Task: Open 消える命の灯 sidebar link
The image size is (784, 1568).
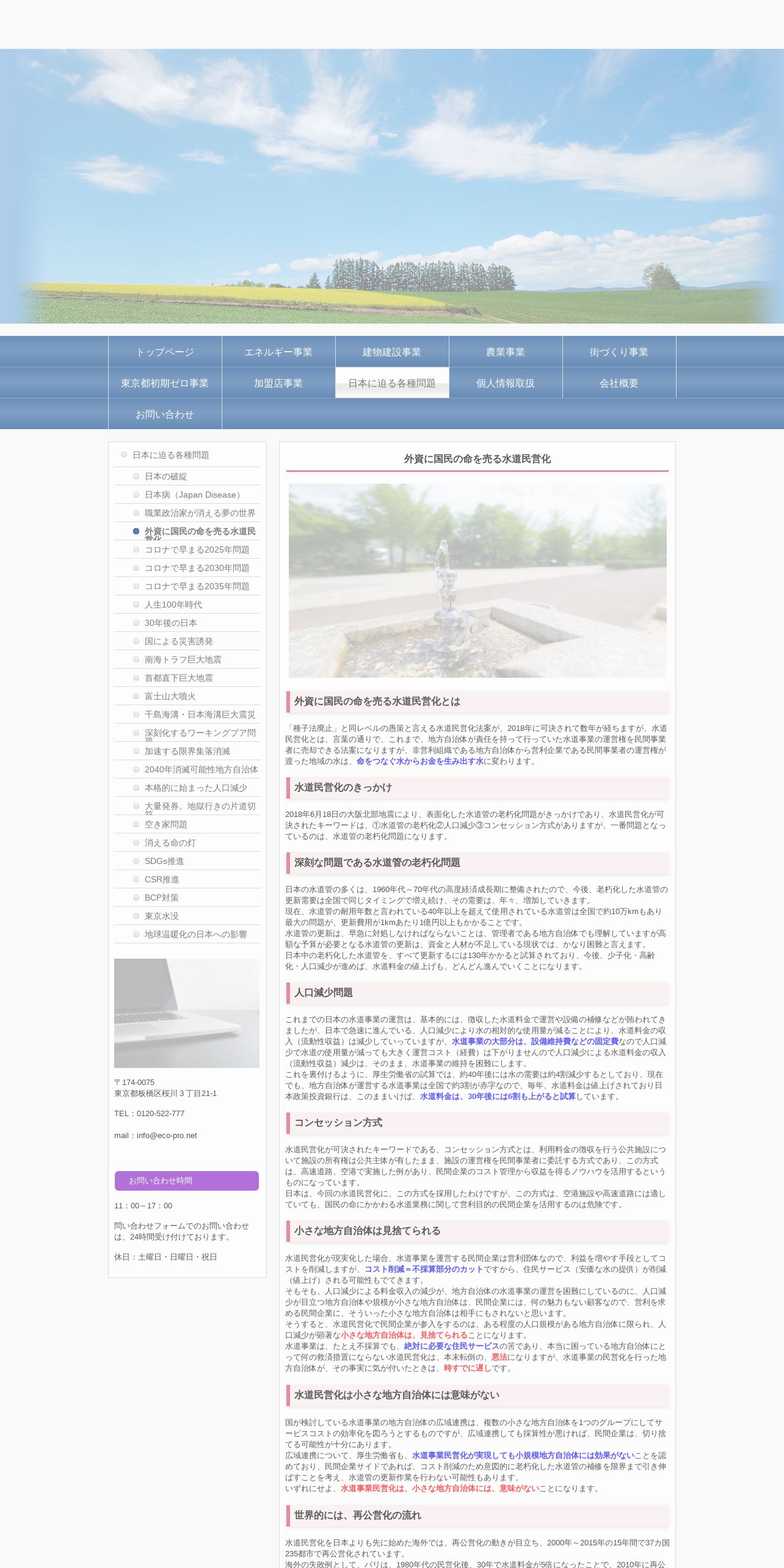Action: click(x=187, y=843)
